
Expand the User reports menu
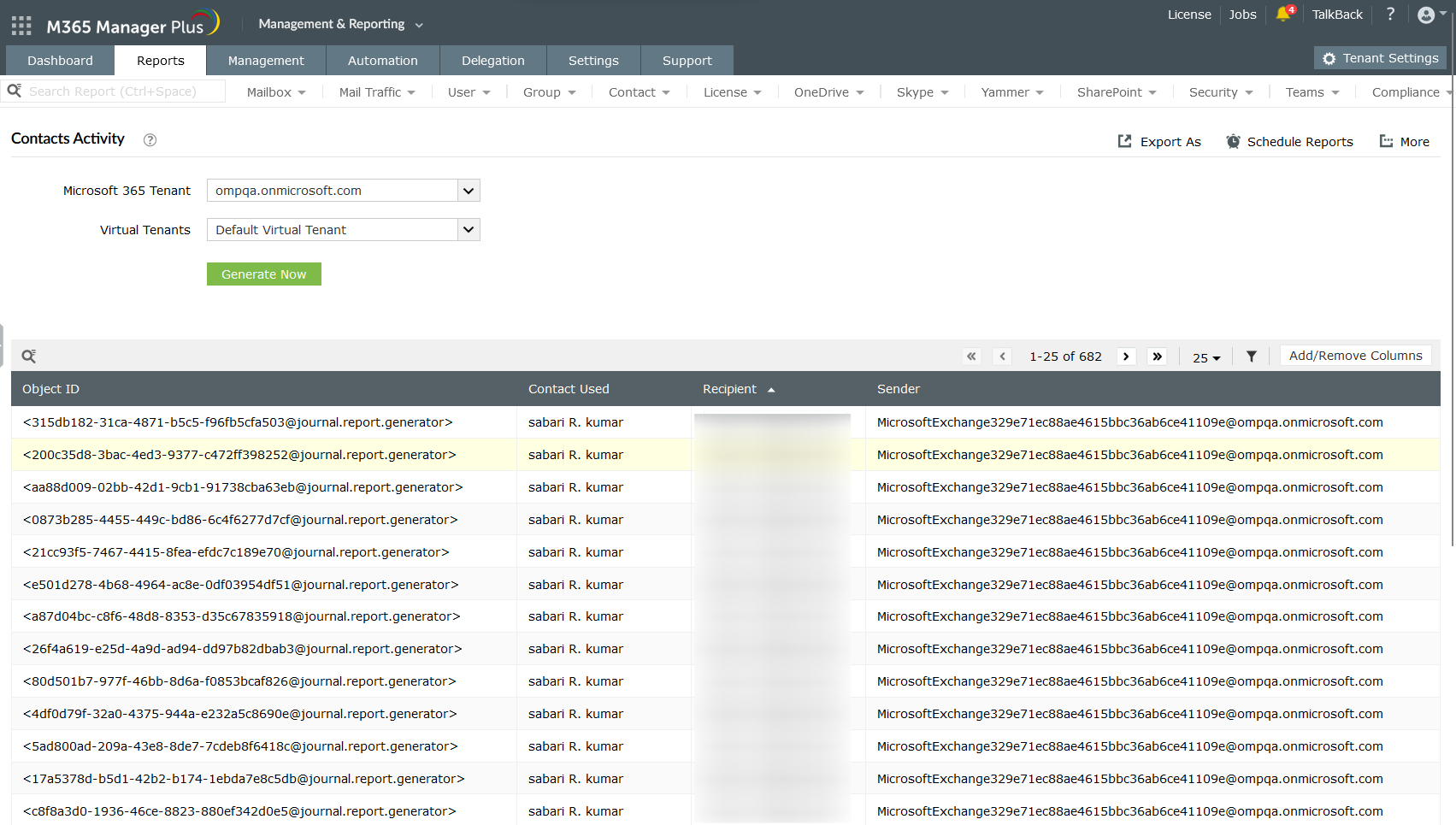(x=469, y=92)
